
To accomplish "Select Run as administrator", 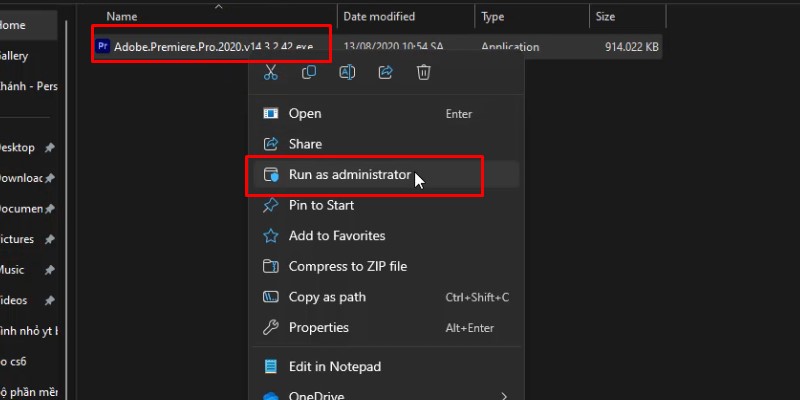I will [350, 174].
